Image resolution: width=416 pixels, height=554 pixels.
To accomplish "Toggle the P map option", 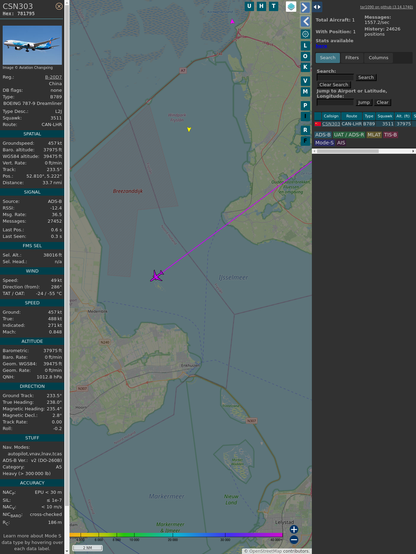I will [x=305, y=105].
